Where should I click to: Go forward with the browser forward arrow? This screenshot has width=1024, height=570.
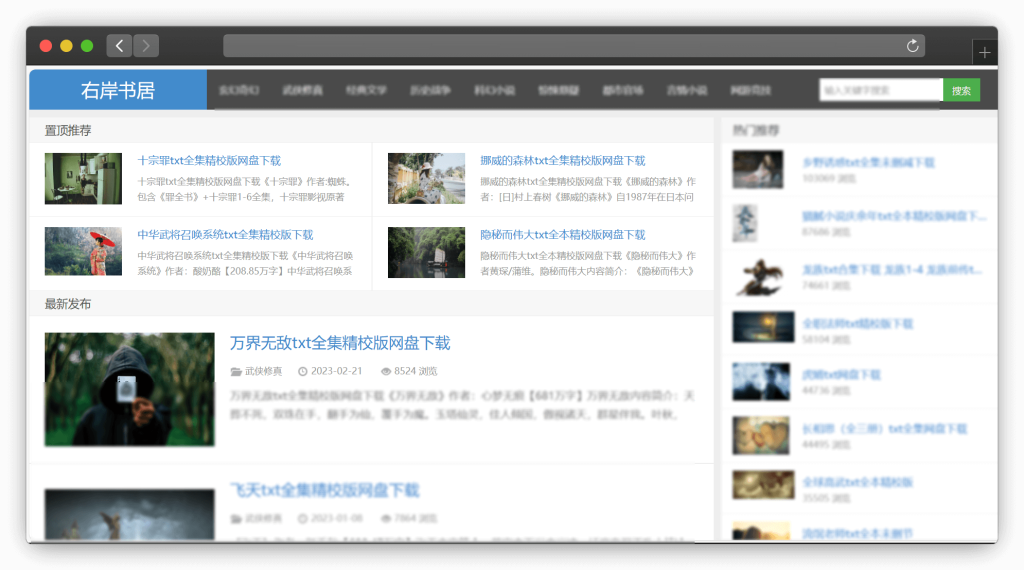tap(146, 46)
